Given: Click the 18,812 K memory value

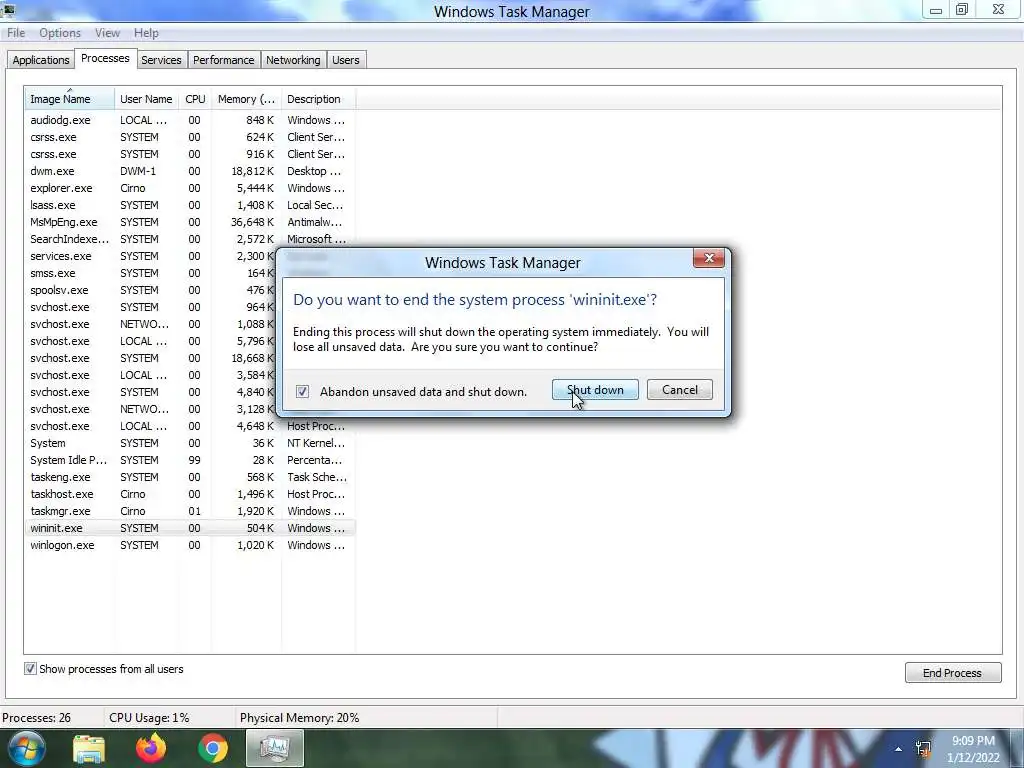Looking at the screenshot, I should tap(252, 171).
